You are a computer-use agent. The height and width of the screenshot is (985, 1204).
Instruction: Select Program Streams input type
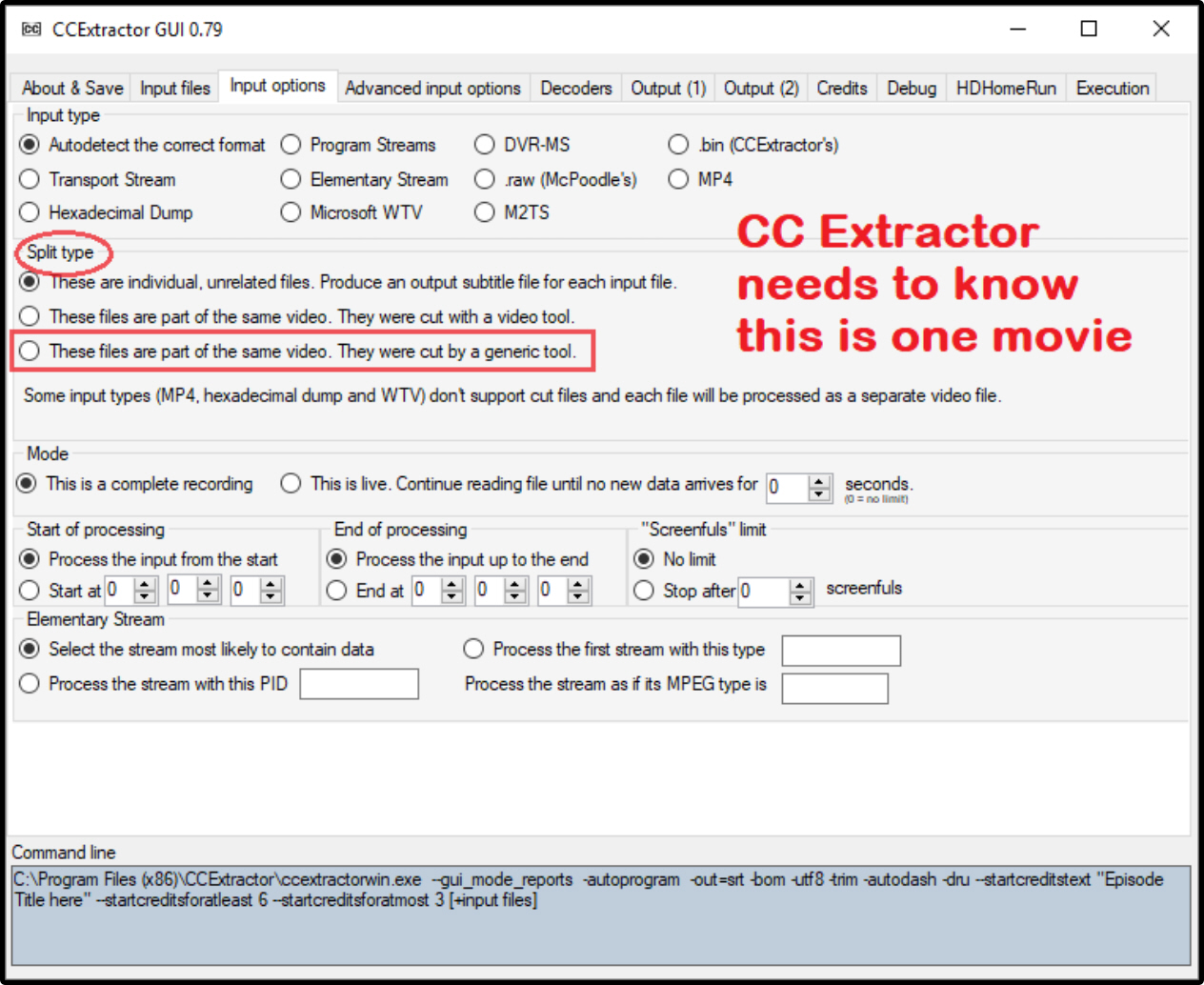358,145
